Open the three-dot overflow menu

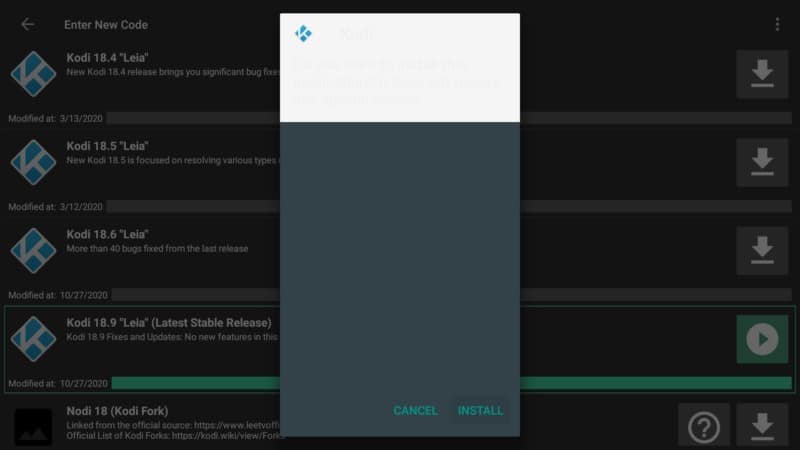click(x=777, y=24)
